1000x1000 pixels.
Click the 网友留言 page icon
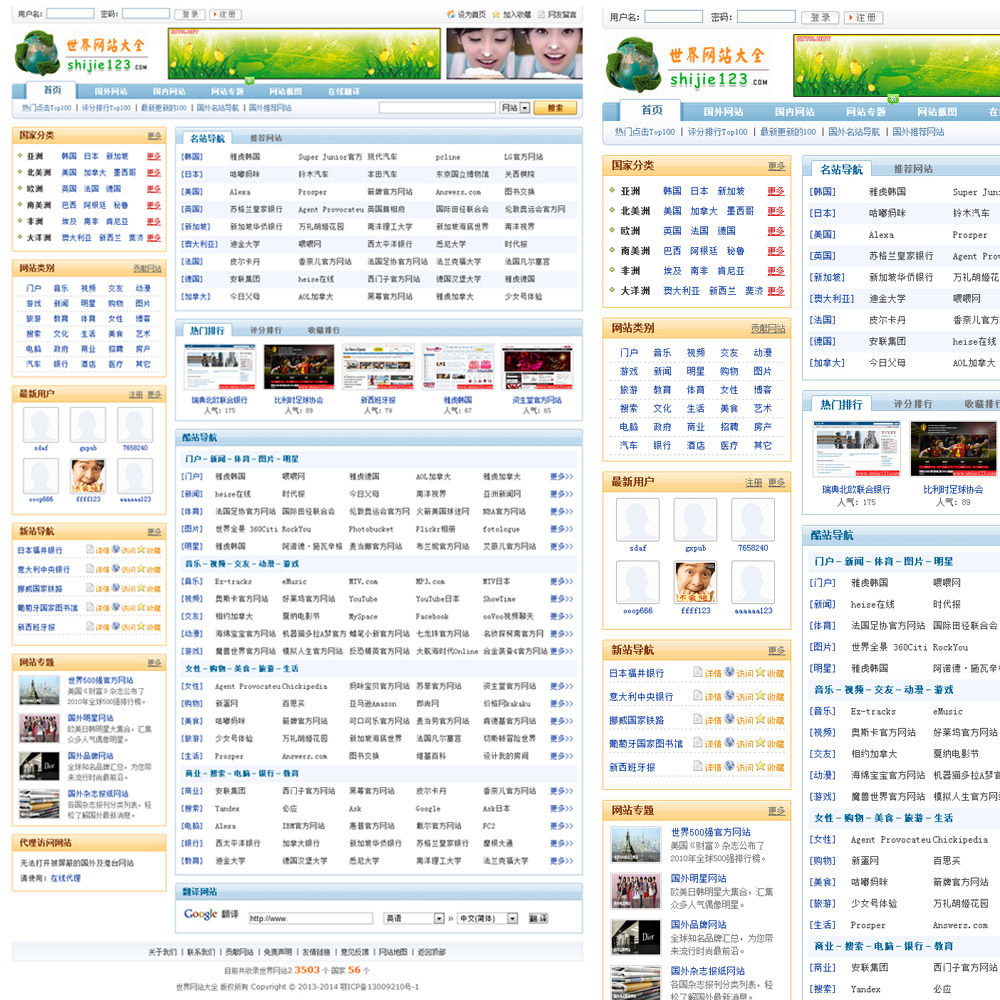pyautogui.click(x=541, y=14)
